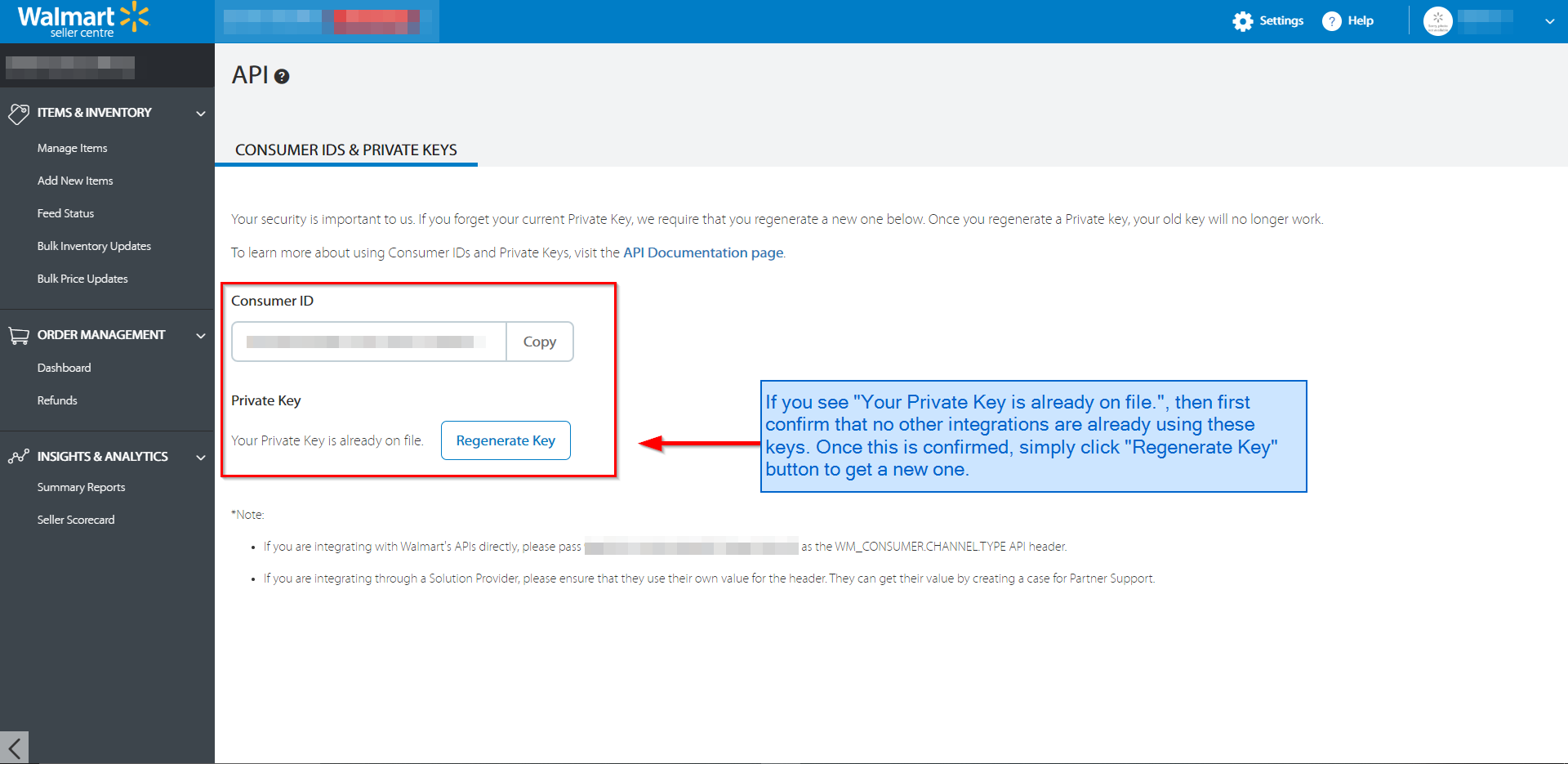Click the Regenerate Key button
Screen dimensions: 1568x764
click(506, 440)
